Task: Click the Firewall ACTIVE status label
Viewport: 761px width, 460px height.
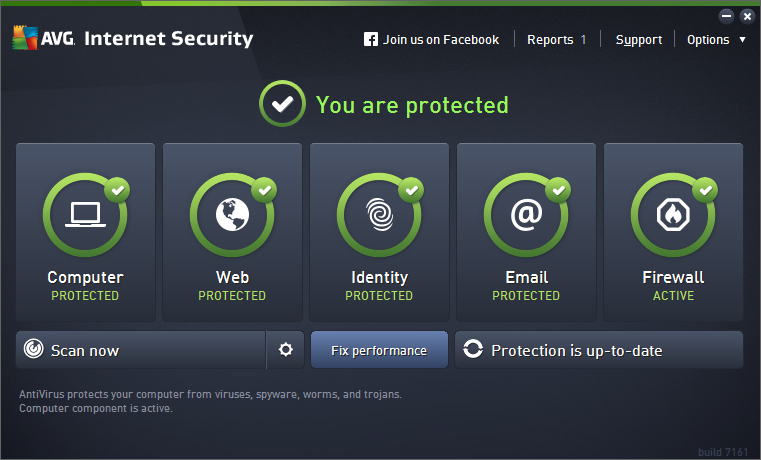Action: tap(673, 296)
